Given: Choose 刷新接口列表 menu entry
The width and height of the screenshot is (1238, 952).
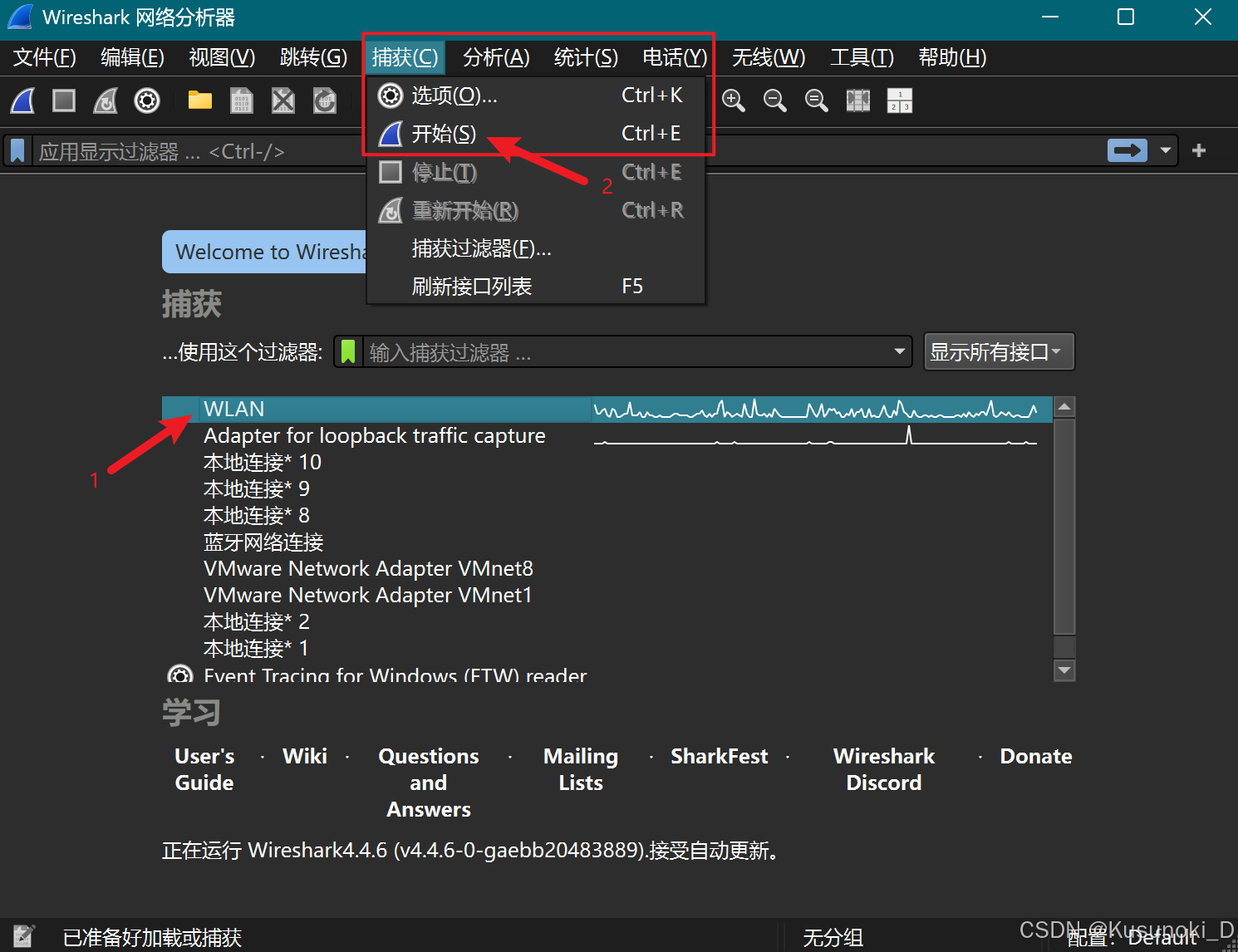Looking at the screenshot, I should click(x=536, y=287).
